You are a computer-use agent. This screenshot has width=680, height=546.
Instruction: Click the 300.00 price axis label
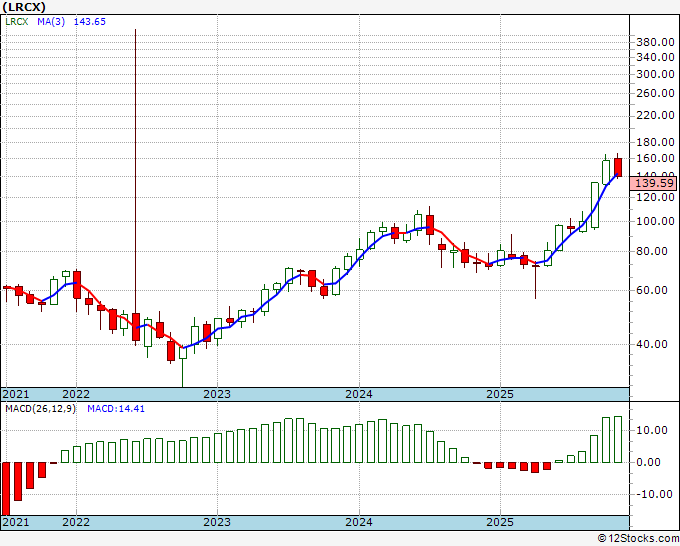click(x=655, y=74)
